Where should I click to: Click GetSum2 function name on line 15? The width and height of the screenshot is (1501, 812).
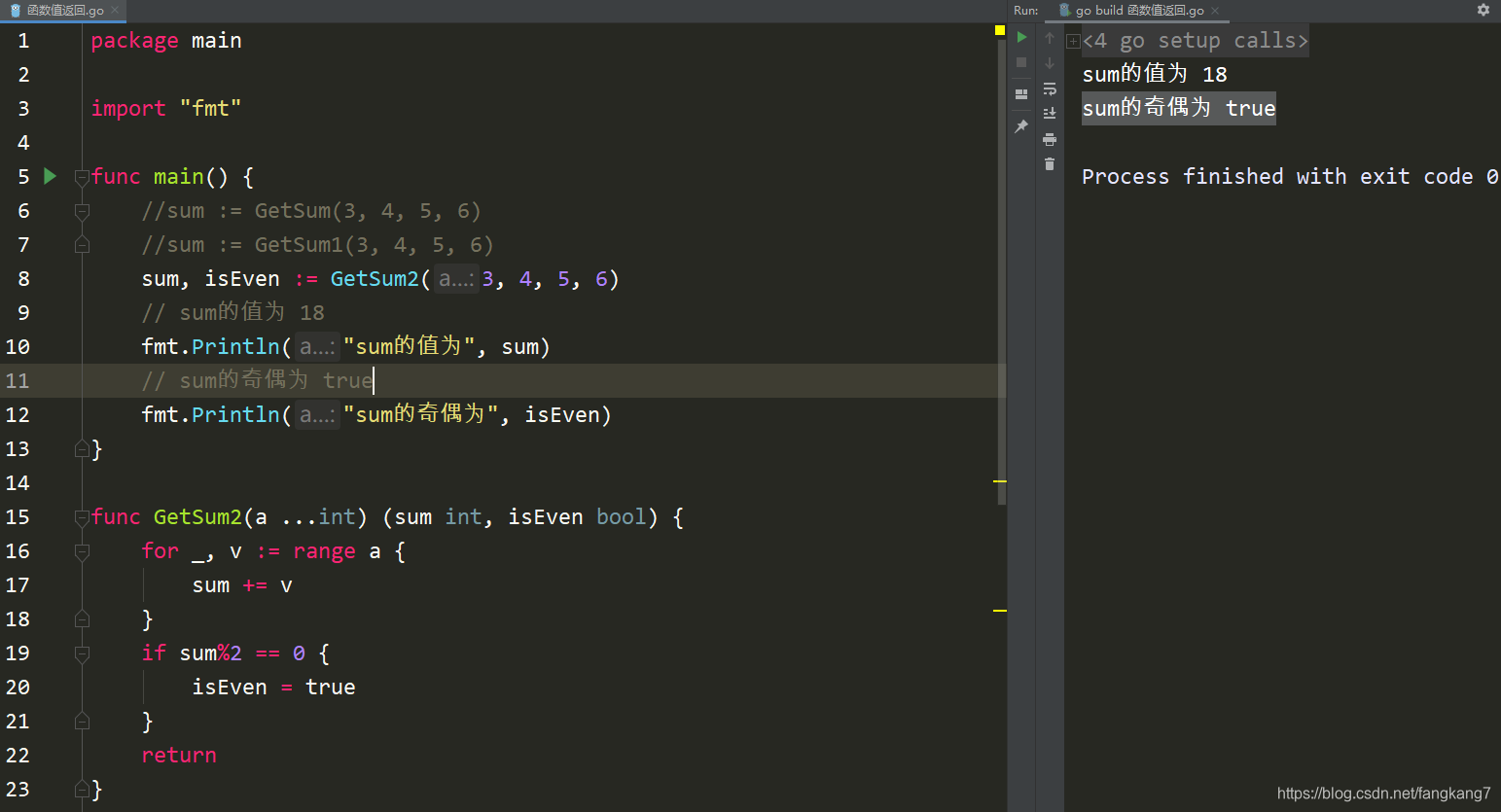tap(197, 517)
